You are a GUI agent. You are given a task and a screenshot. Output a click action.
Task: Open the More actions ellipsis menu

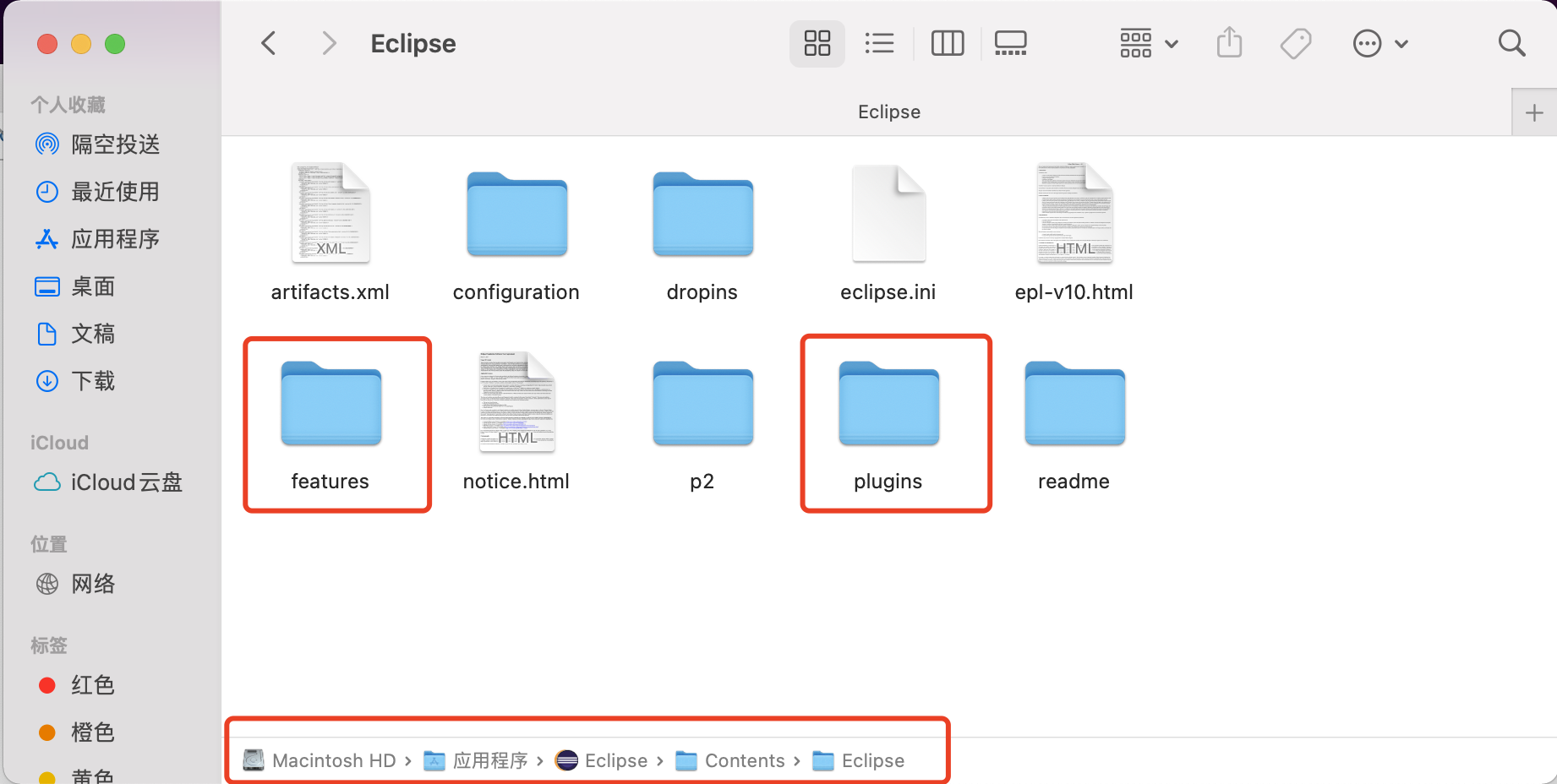[x=1380, y=43]
